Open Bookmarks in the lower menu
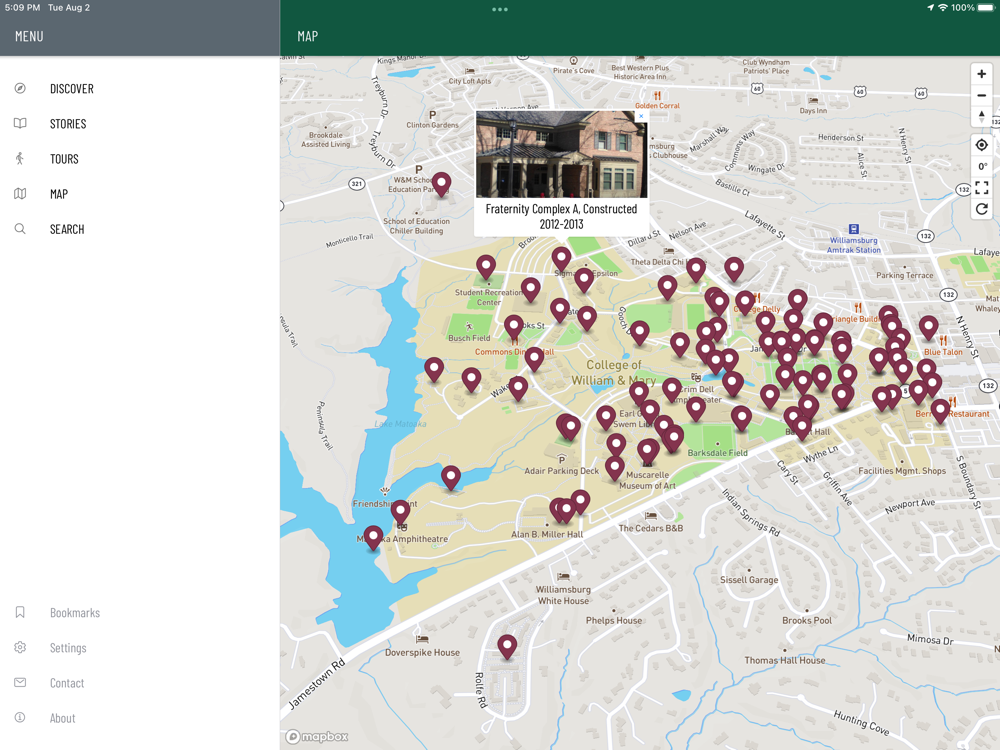Viewport: 1000px width, 750px height. (75, 613)
